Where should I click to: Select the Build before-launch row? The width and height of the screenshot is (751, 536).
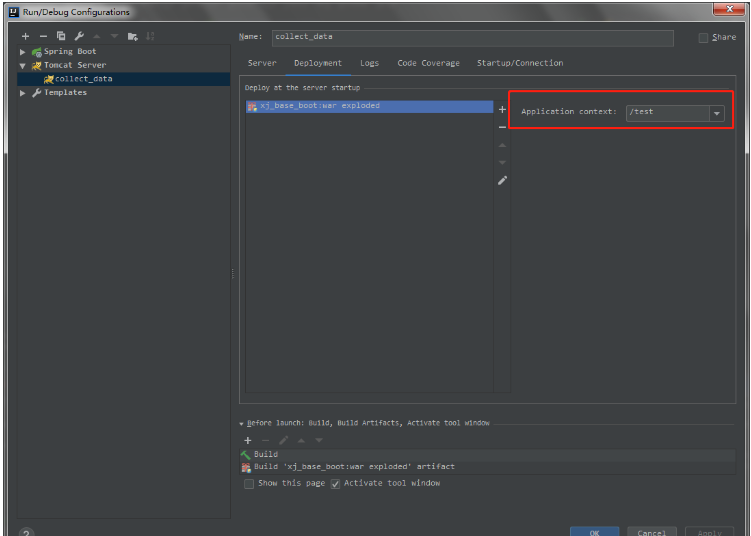point(487,454)
